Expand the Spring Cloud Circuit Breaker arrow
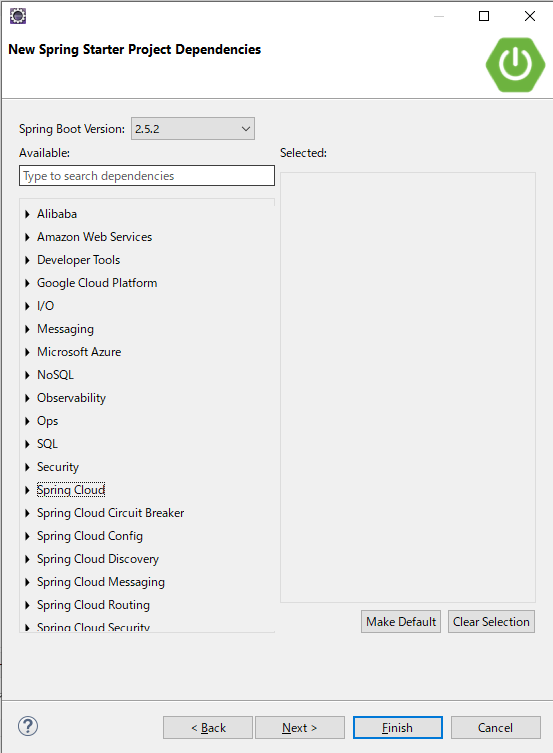 point(27,513)
